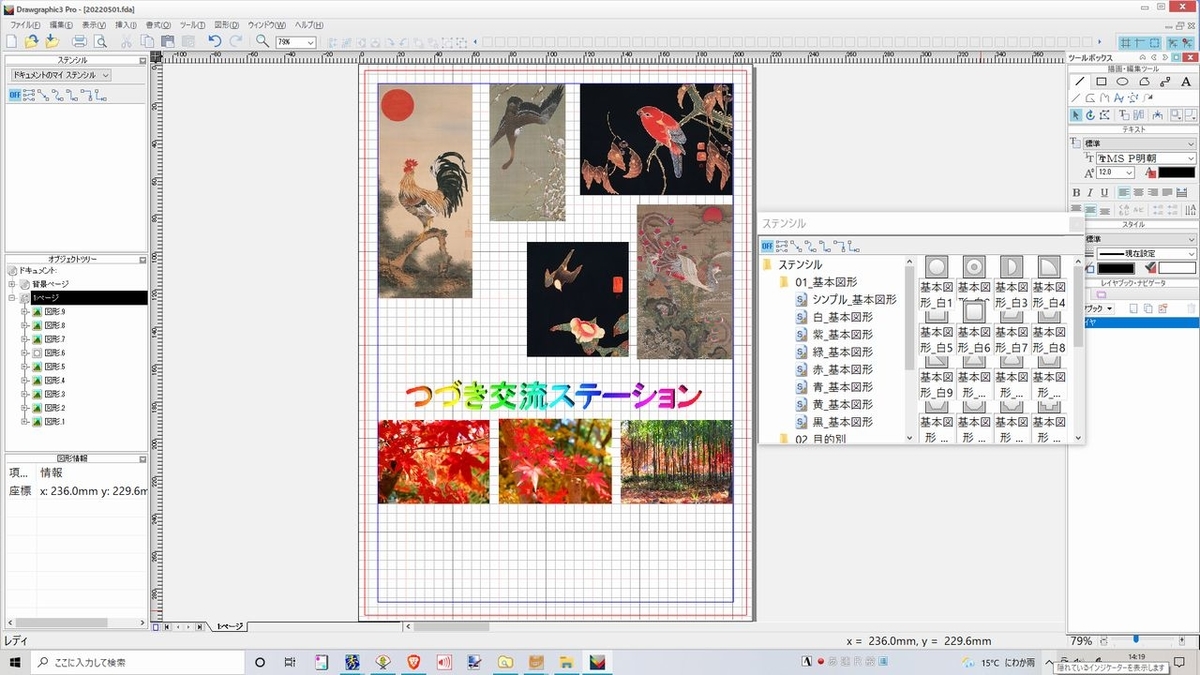Click the Copy icon in toolbar
Viewport: 1200px width, 675px height.
point(147,41)
